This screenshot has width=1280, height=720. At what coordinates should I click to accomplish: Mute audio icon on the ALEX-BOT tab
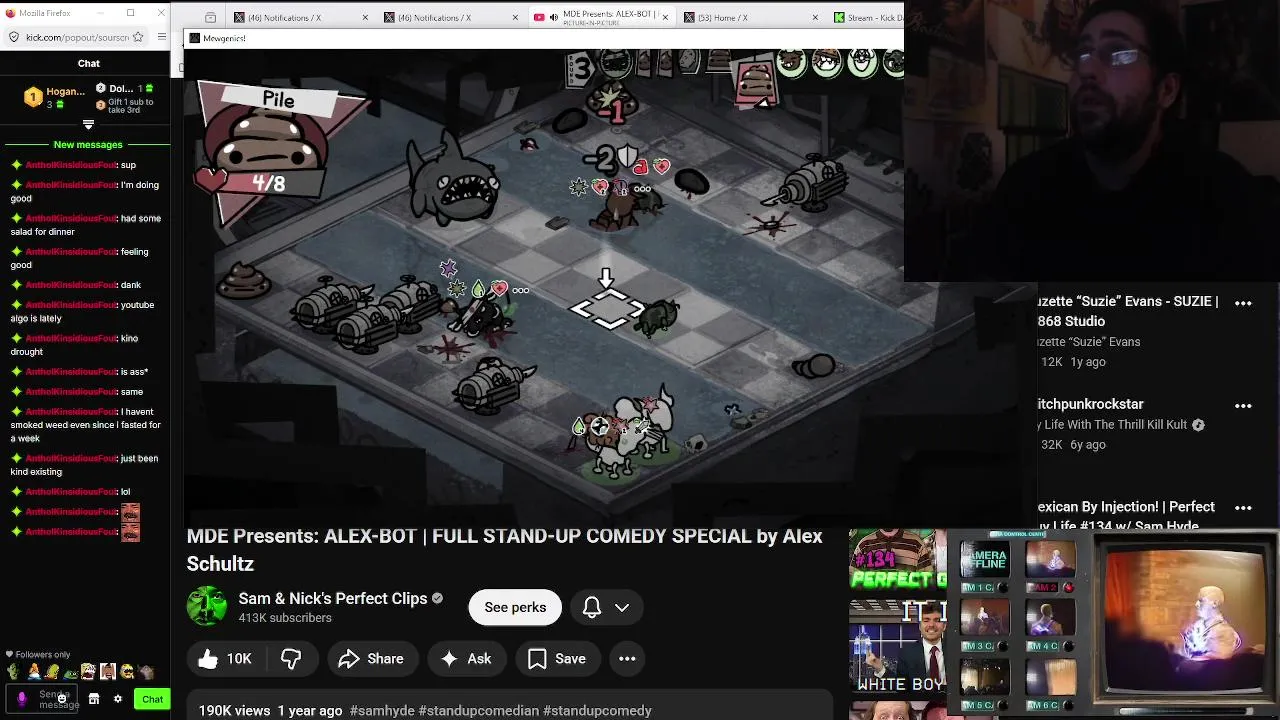553,18
